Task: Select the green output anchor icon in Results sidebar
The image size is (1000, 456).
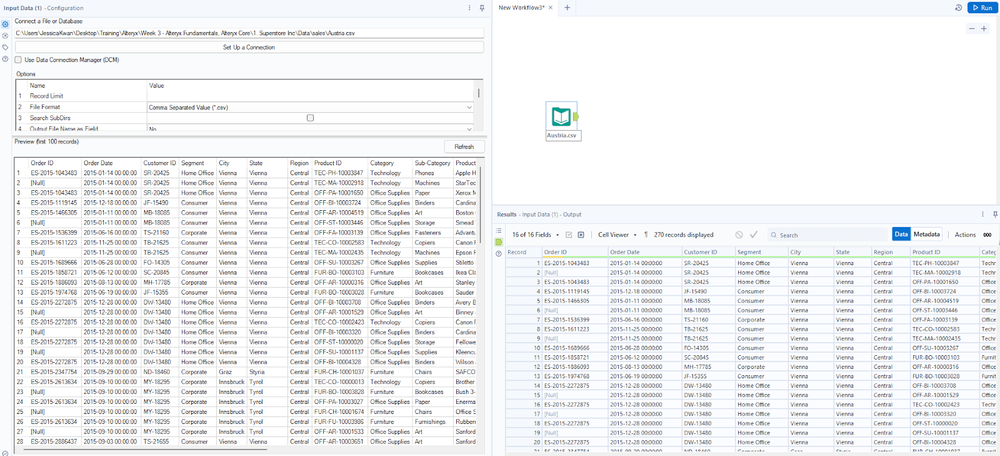Action: point(499,242)
